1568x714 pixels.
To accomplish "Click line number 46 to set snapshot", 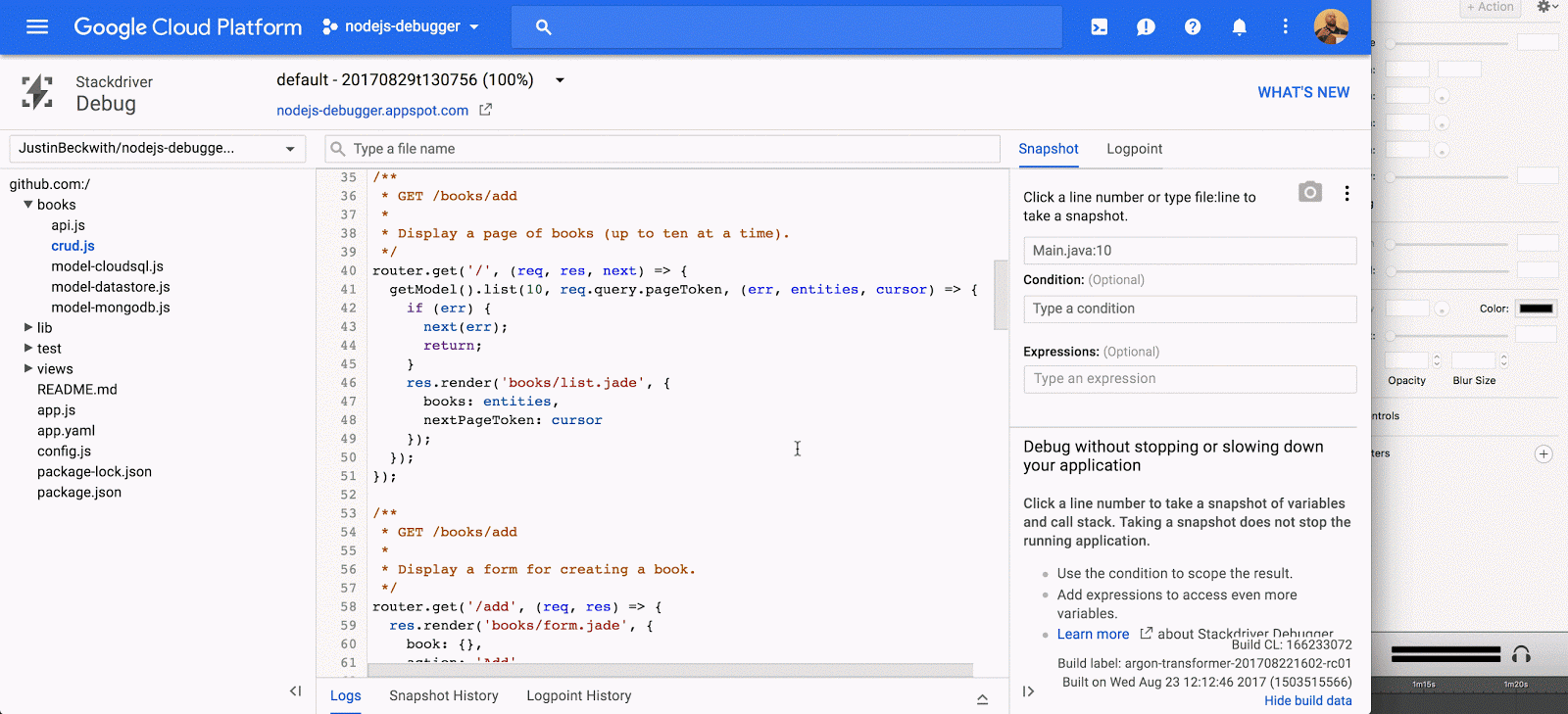I will coord(348,383).
